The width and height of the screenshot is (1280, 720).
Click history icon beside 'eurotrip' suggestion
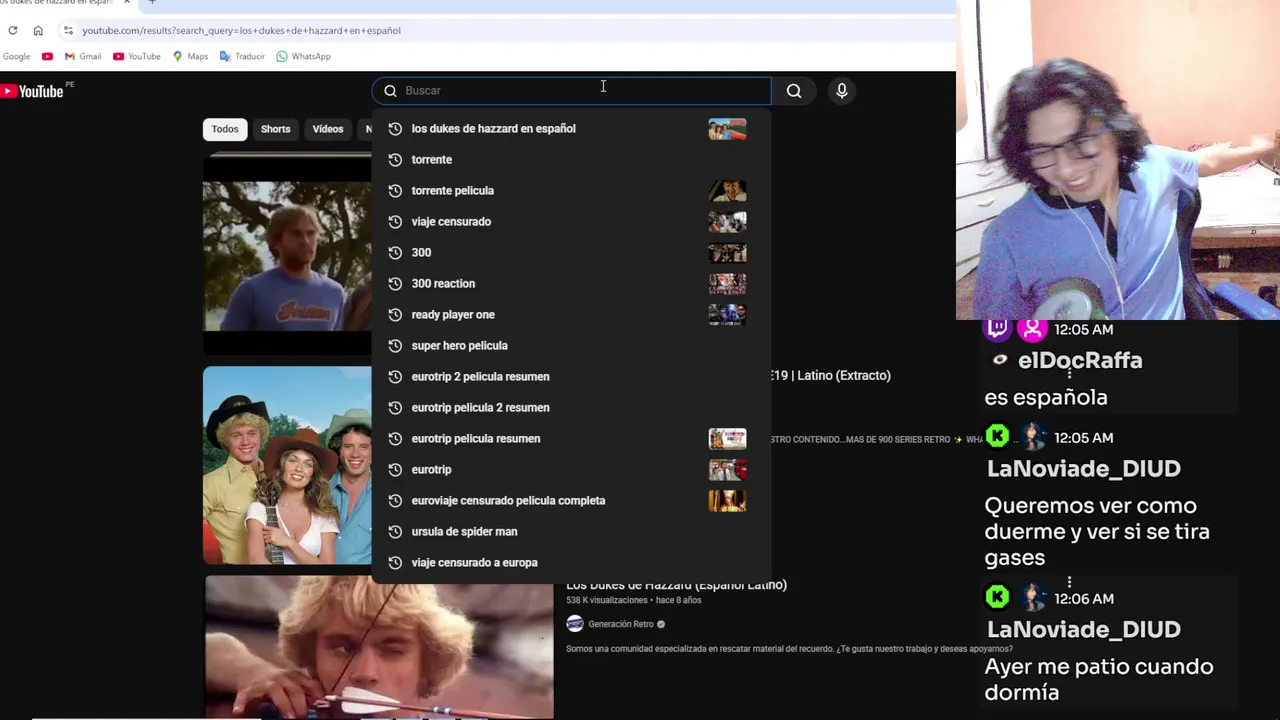(395, 469)
